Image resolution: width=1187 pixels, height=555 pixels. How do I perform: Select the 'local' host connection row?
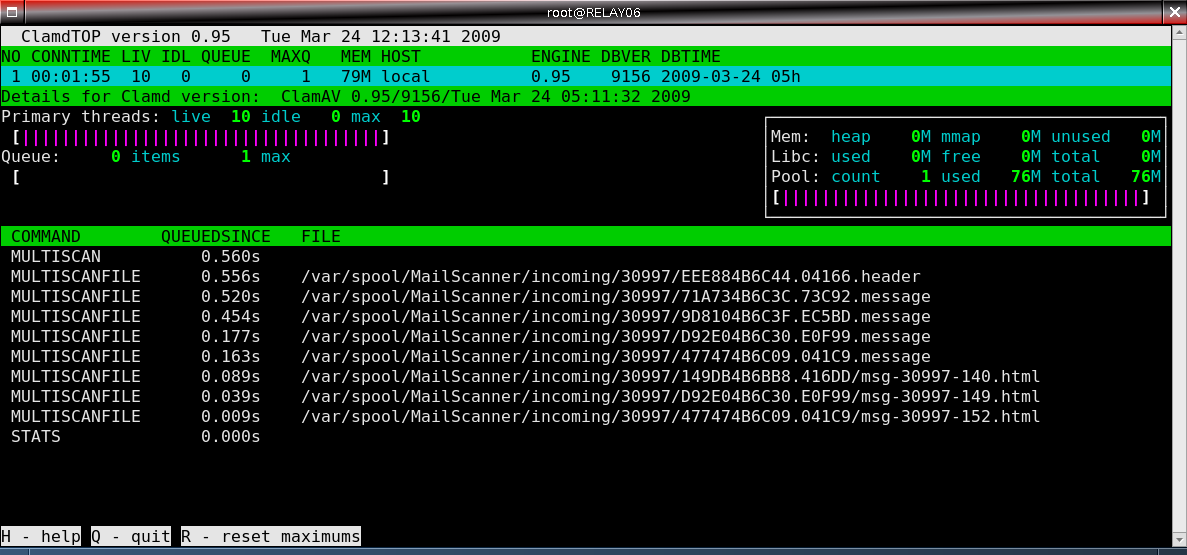coord(586,76)
